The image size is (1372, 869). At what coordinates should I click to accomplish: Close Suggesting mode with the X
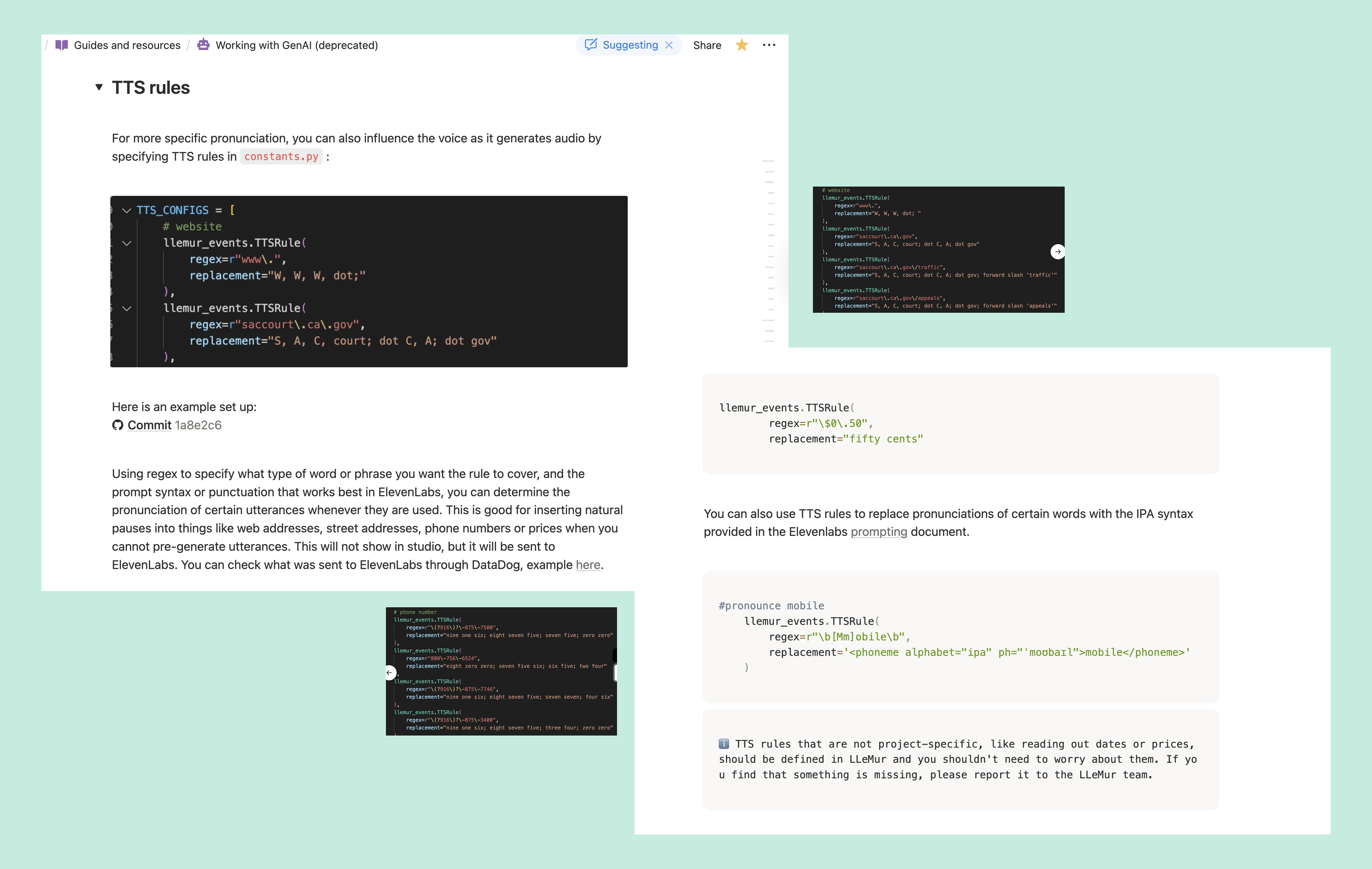669,45
